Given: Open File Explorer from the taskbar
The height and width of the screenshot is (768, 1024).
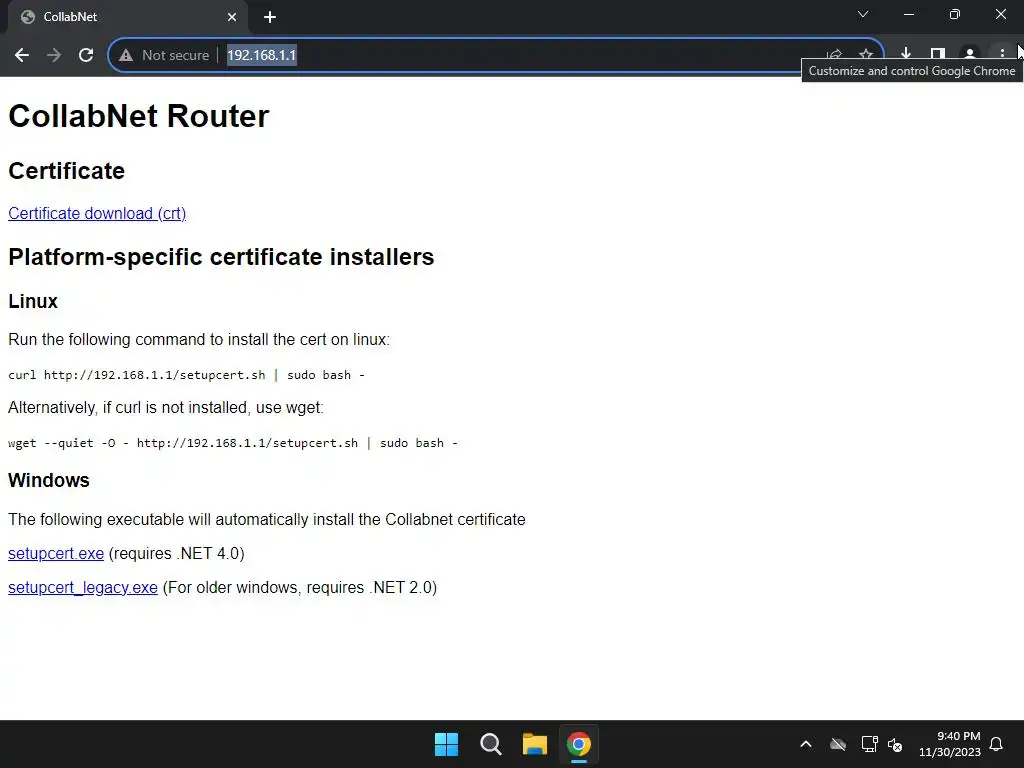Looking at the screenshot, I should [534, 744].
